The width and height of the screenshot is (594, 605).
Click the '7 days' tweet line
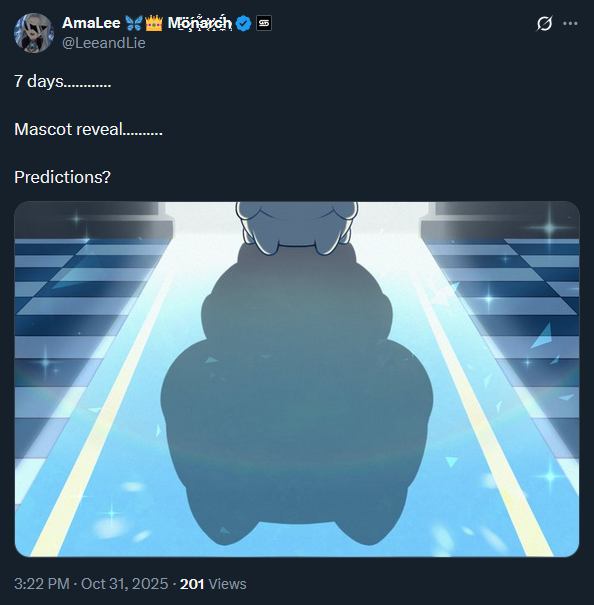tap(63, 81)
